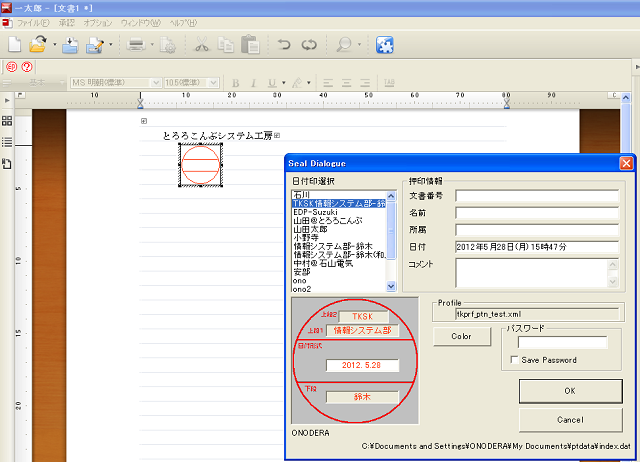The width and height of the screenshot is (640, 462).
Task: Align text center
Action: pyautogui.click(x=346, y=83)
